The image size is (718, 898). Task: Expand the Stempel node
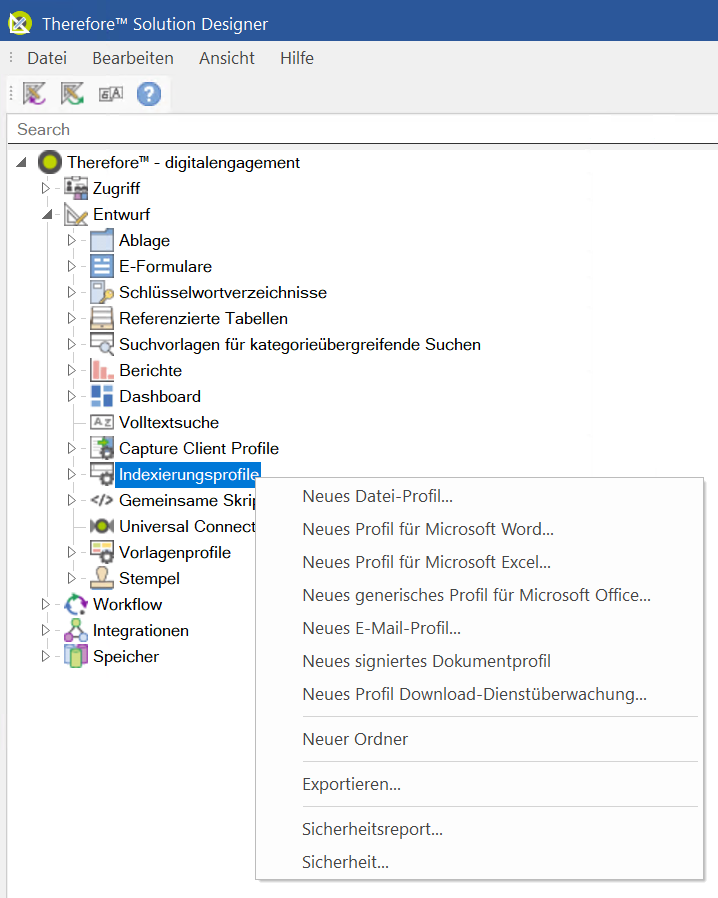[x=71, y=578]
